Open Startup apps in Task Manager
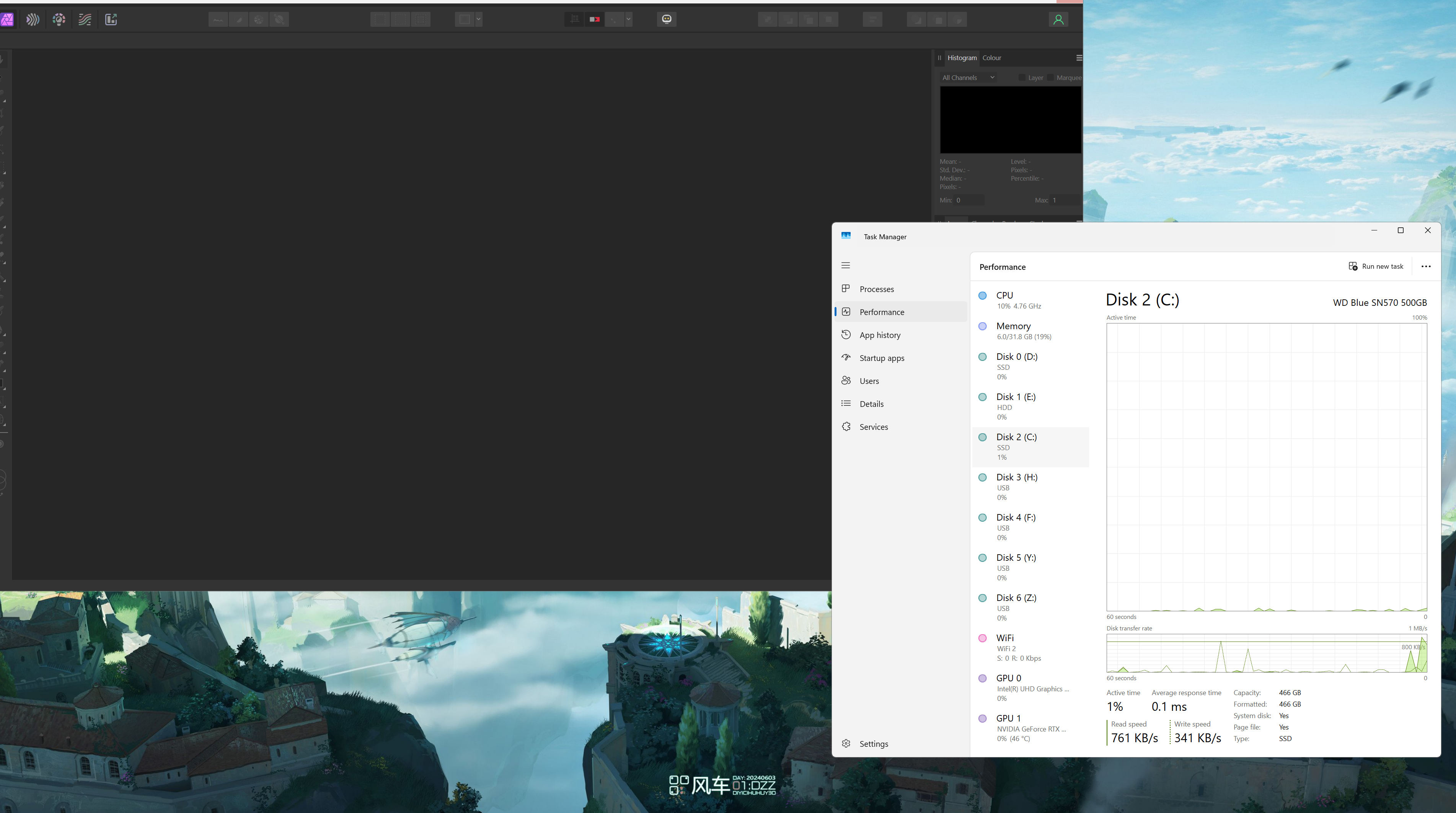Screen dimensions: 1456x813 coord(901,358)
